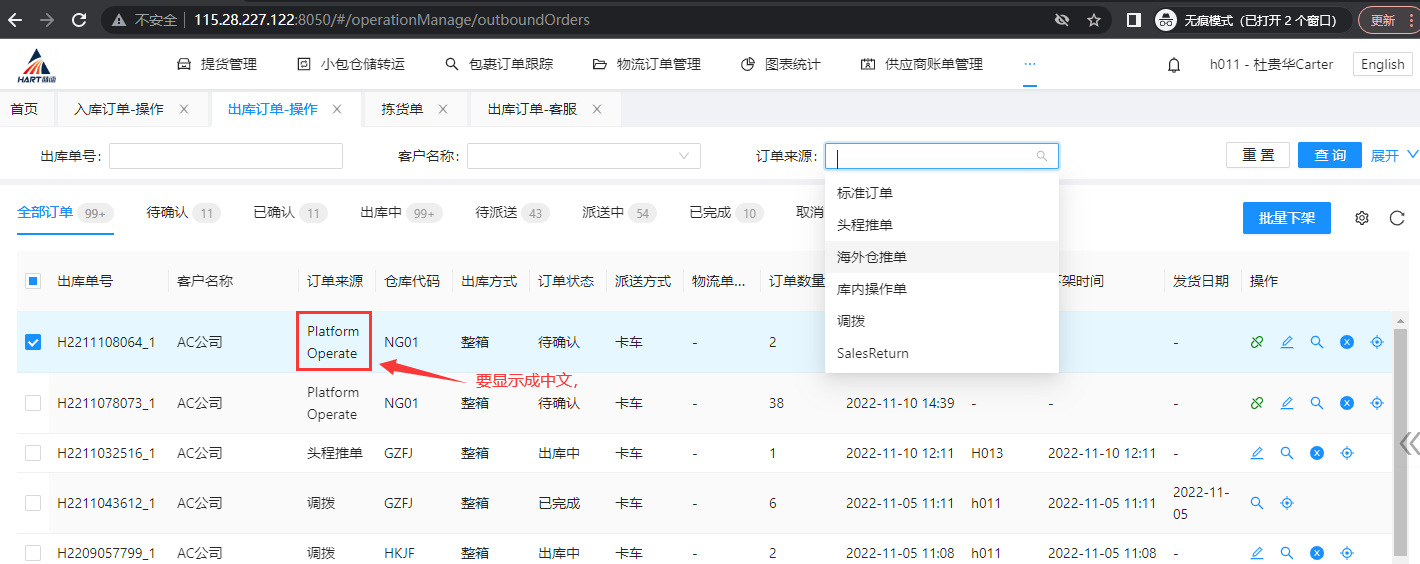Open the table column settings gear
Viewport: 1420px width, 564px height.
(x=1361, y=218)
